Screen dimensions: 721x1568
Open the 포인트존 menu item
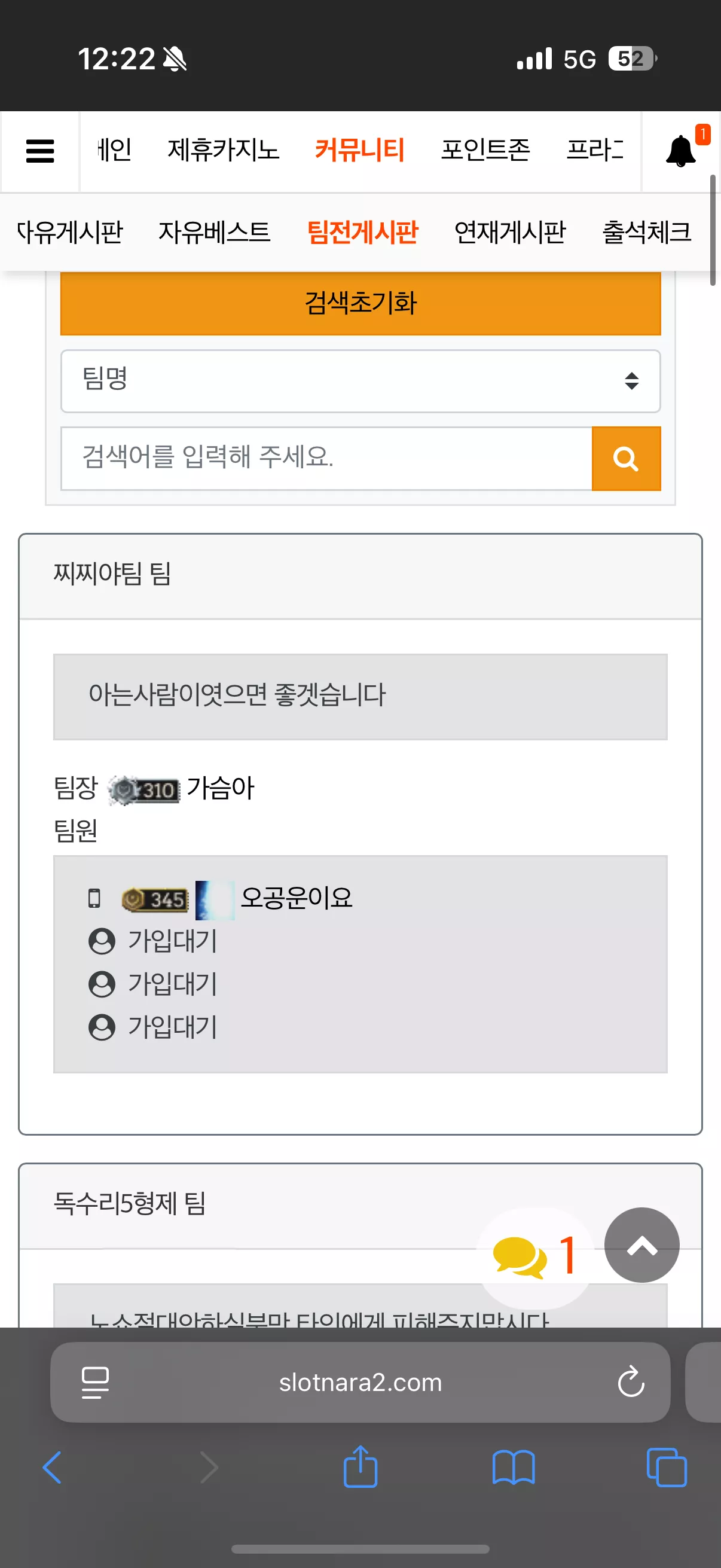click(485, 150)
